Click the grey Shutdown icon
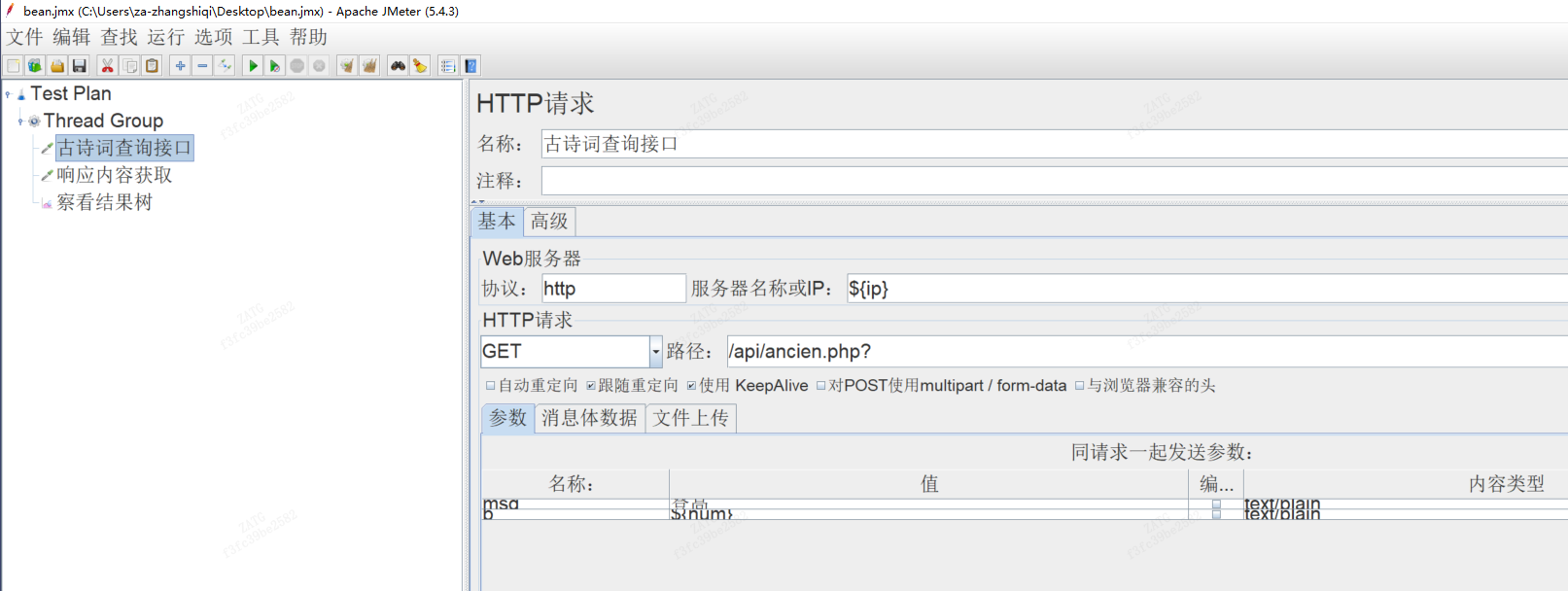Viewport: 1568px width, 591px height. 319,66
